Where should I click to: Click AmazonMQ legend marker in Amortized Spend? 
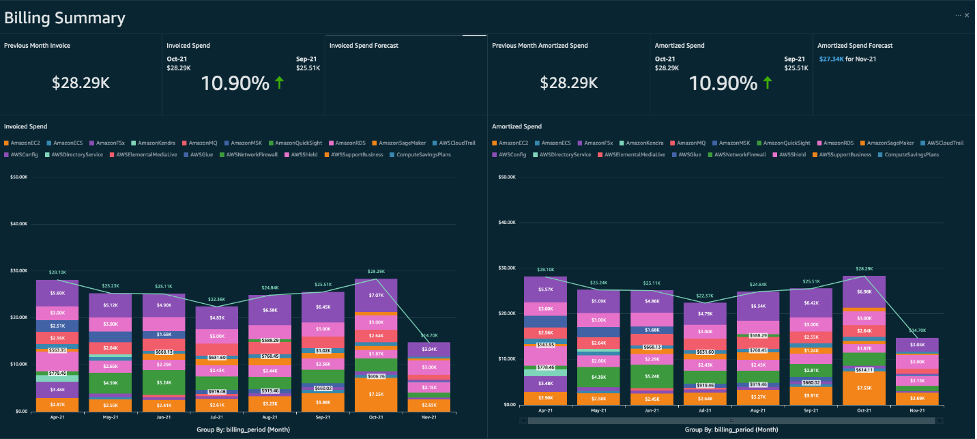pos(673,144)
